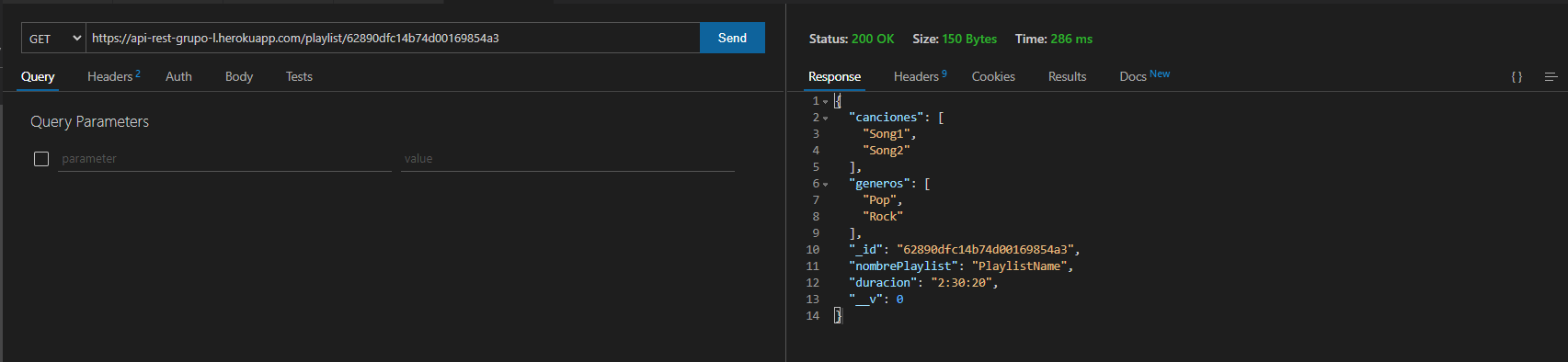Click the Query Parameters heading
Image resolution: width=1568 pixels, height=362 pixels.
[89, 121]
